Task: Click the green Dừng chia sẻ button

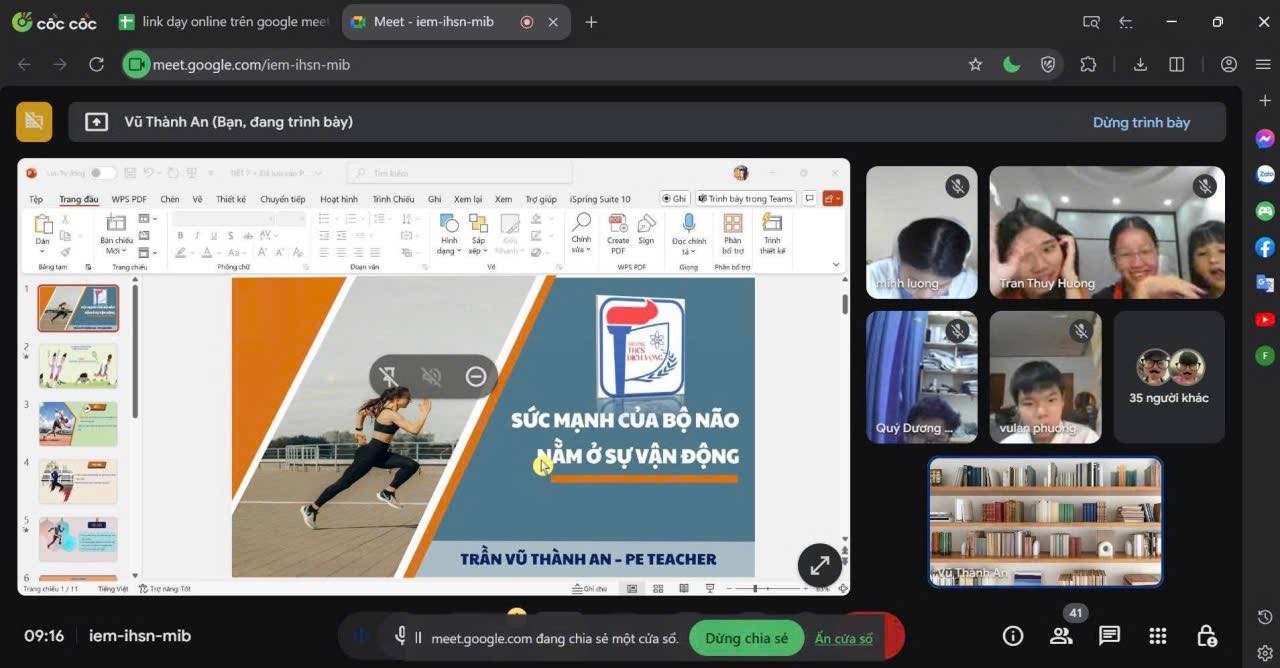Action: 746,638
